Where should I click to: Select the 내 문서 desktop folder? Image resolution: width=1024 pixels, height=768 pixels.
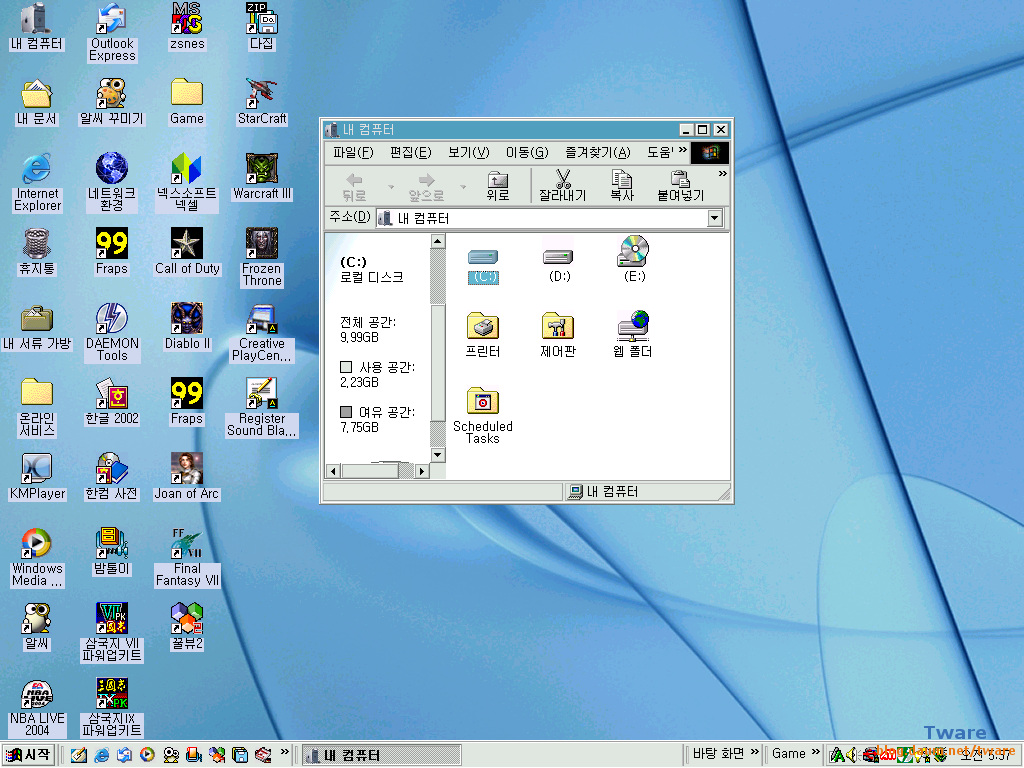[36, 101]
